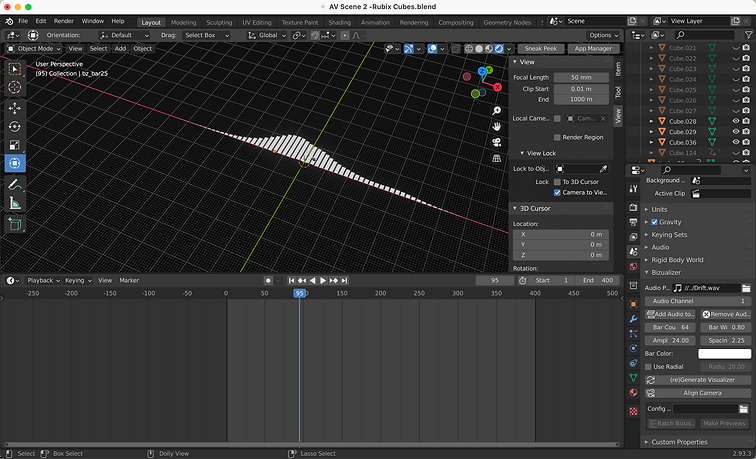Toggle visibility of Cube.036
The width and height of the screenshot is (756, 459).
(x=736, y=142)
